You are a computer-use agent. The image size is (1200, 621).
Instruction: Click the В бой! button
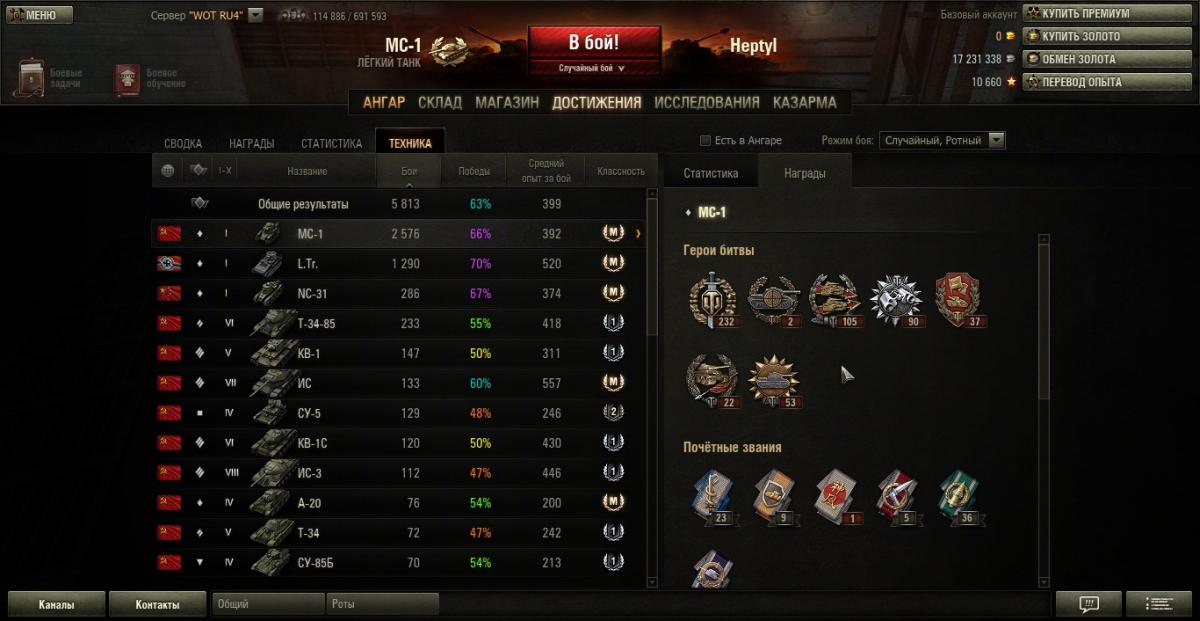(x=594, y=44)
